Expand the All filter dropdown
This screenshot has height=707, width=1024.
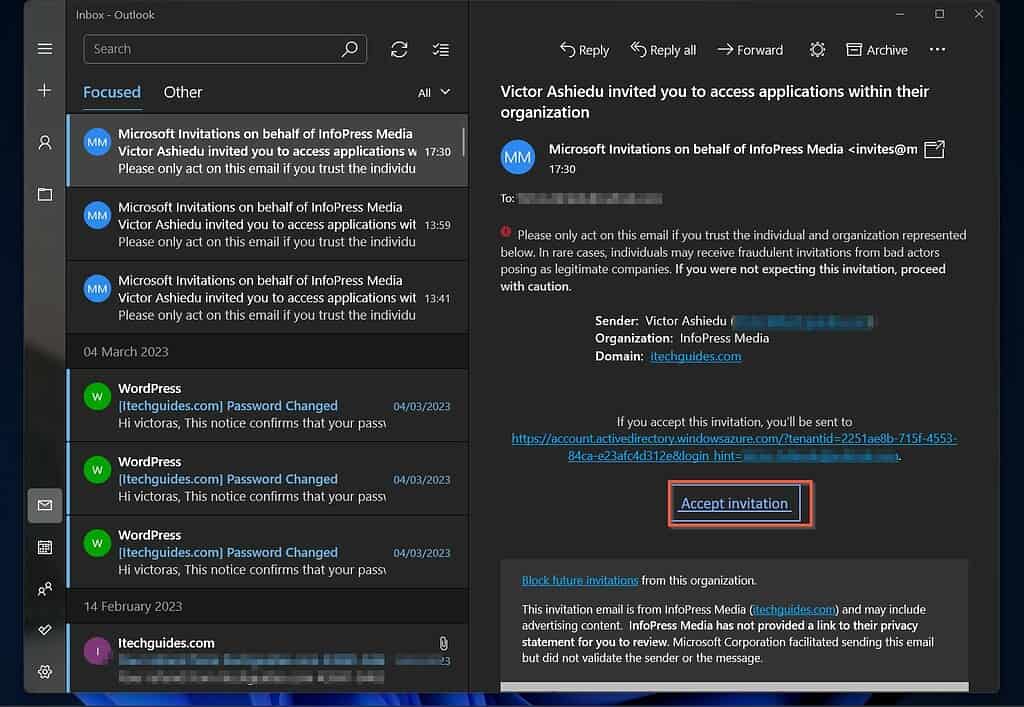tap(434, 93)
